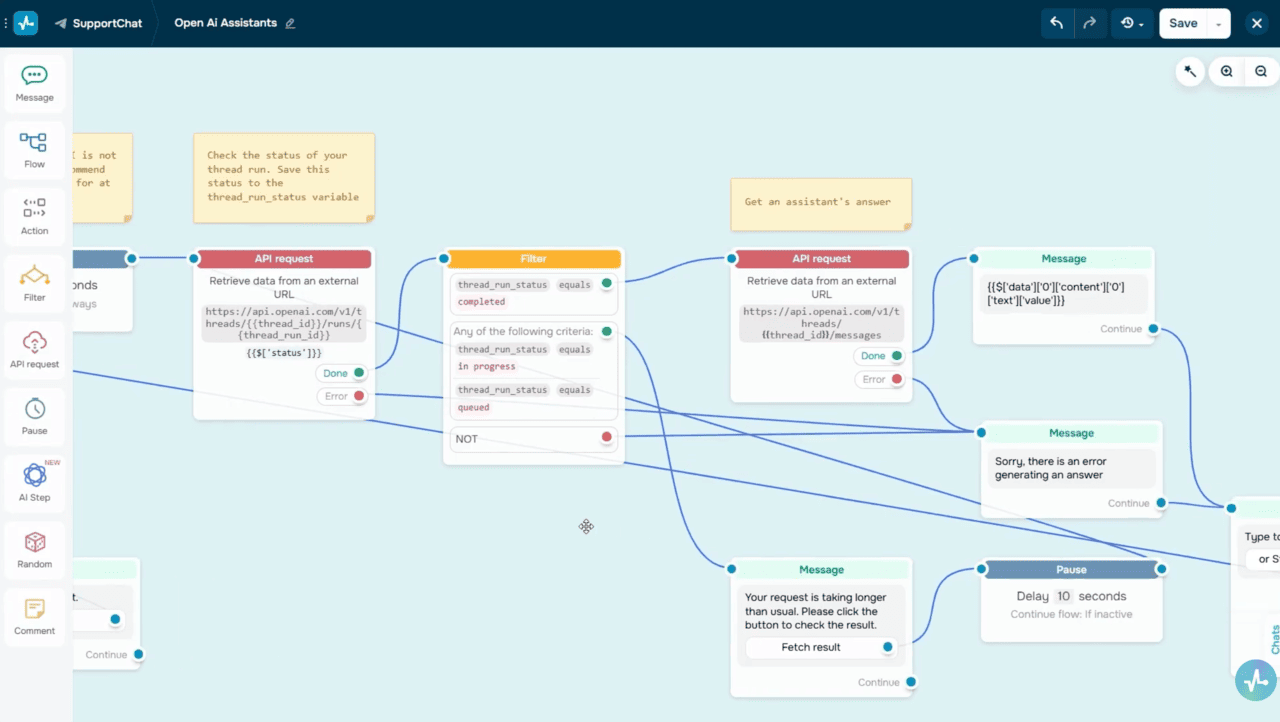Select the Comment block in the sidebar

pyautogui.click(x=34, y=616)
